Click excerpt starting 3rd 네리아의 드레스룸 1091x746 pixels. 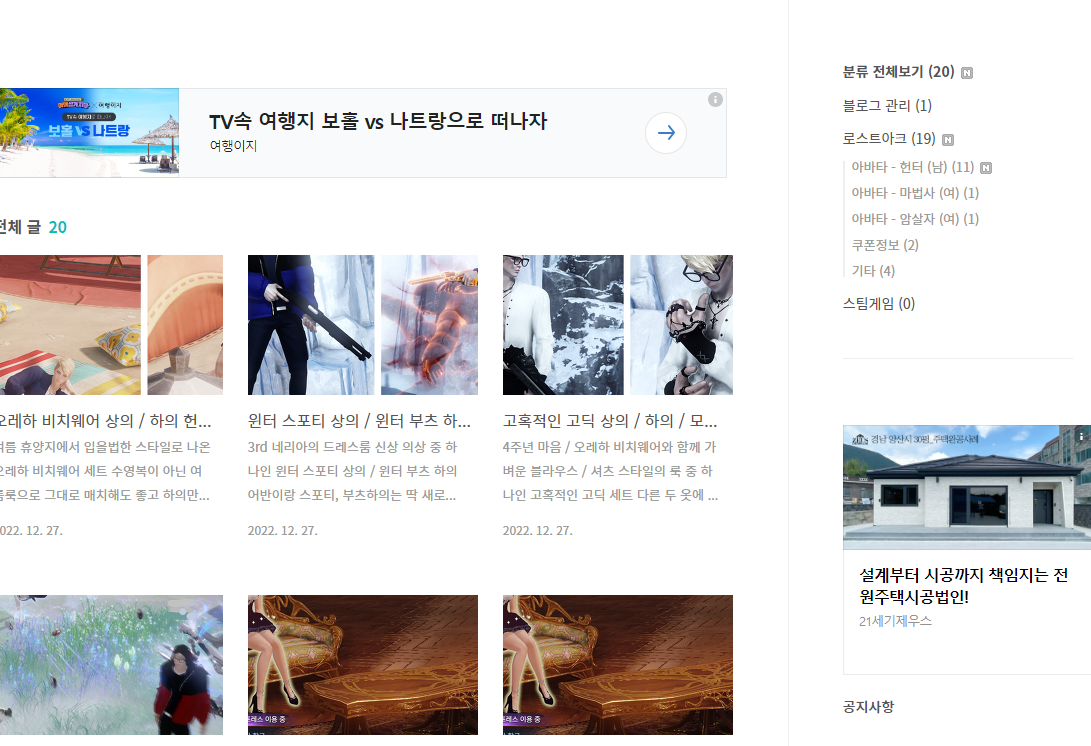tap(353, 471)
